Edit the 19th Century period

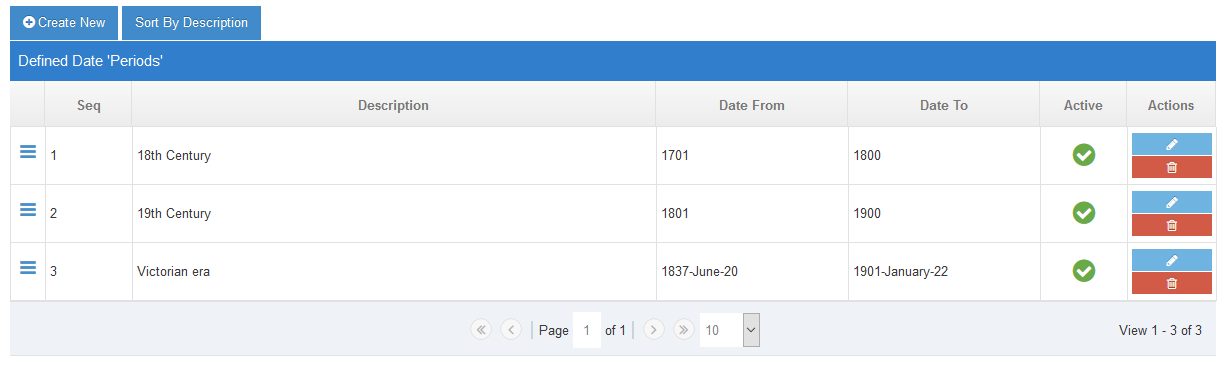coord(1171,202)
